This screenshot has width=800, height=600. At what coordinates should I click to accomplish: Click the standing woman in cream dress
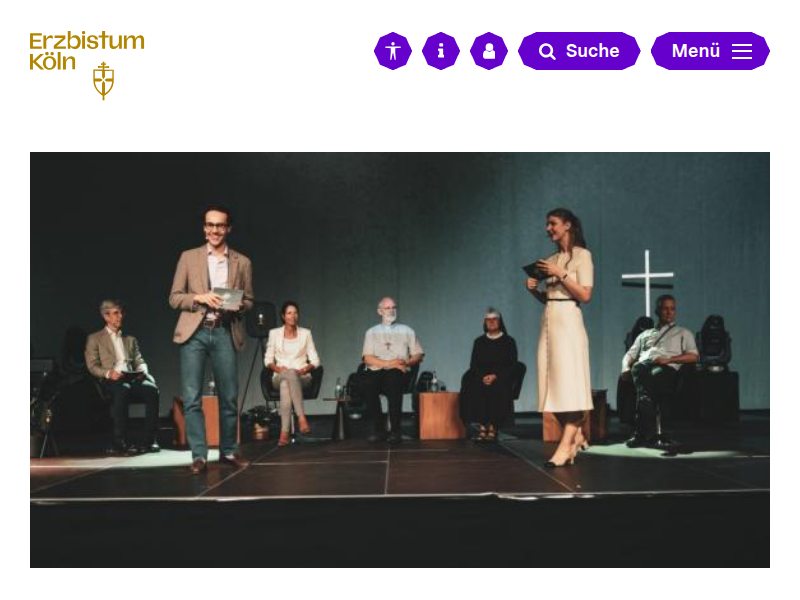pyautogui.click(x=561, y=337)
